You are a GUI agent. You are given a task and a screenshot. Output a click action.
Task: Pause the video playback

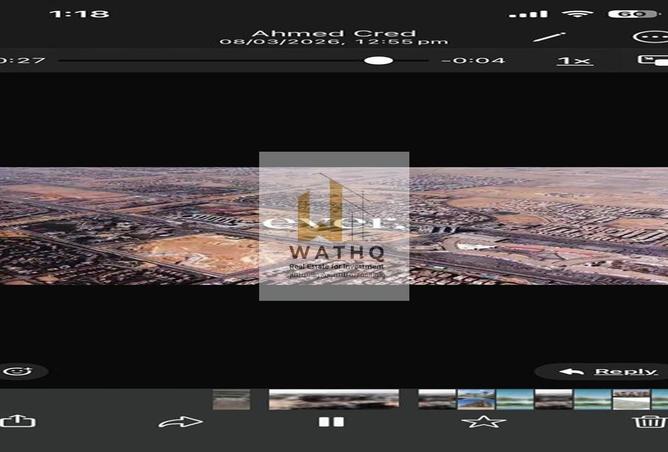point(331,421)
